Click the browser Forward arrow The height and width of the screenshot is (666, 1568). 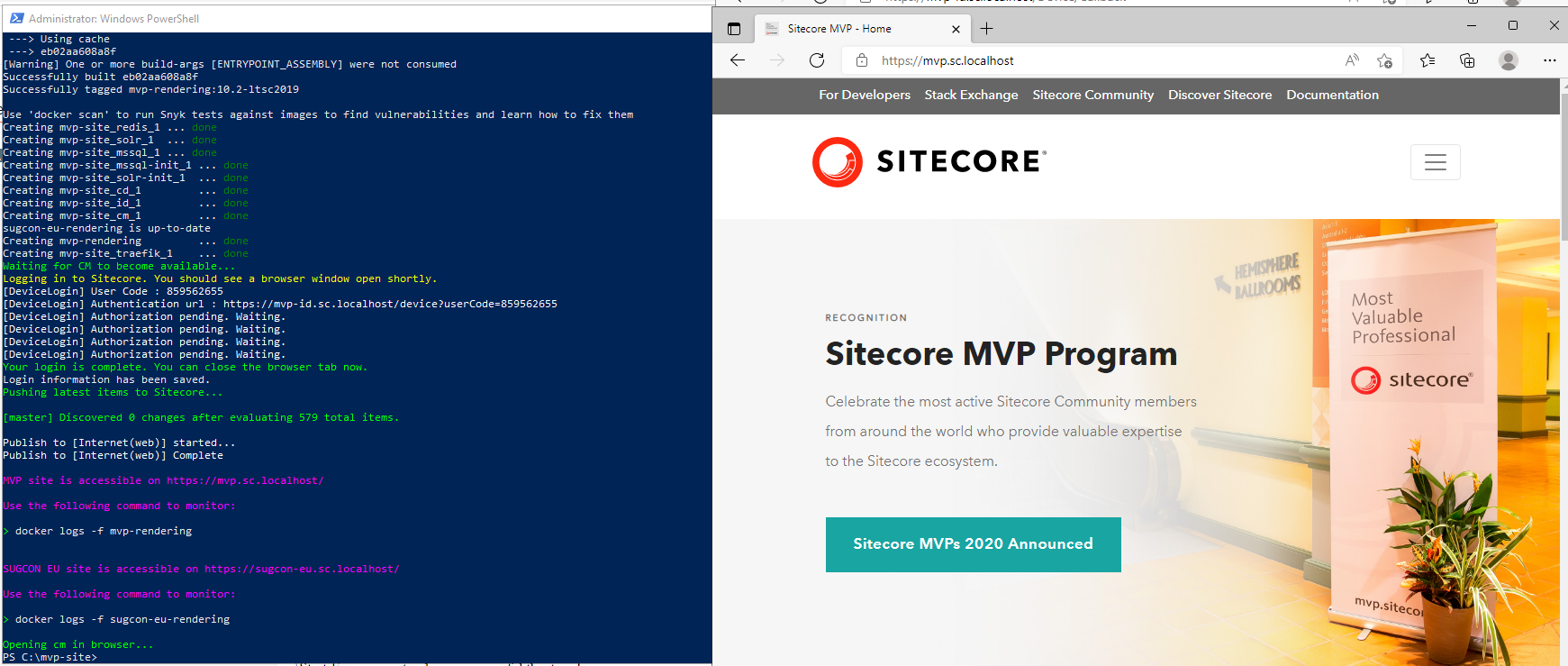(777, 60)
